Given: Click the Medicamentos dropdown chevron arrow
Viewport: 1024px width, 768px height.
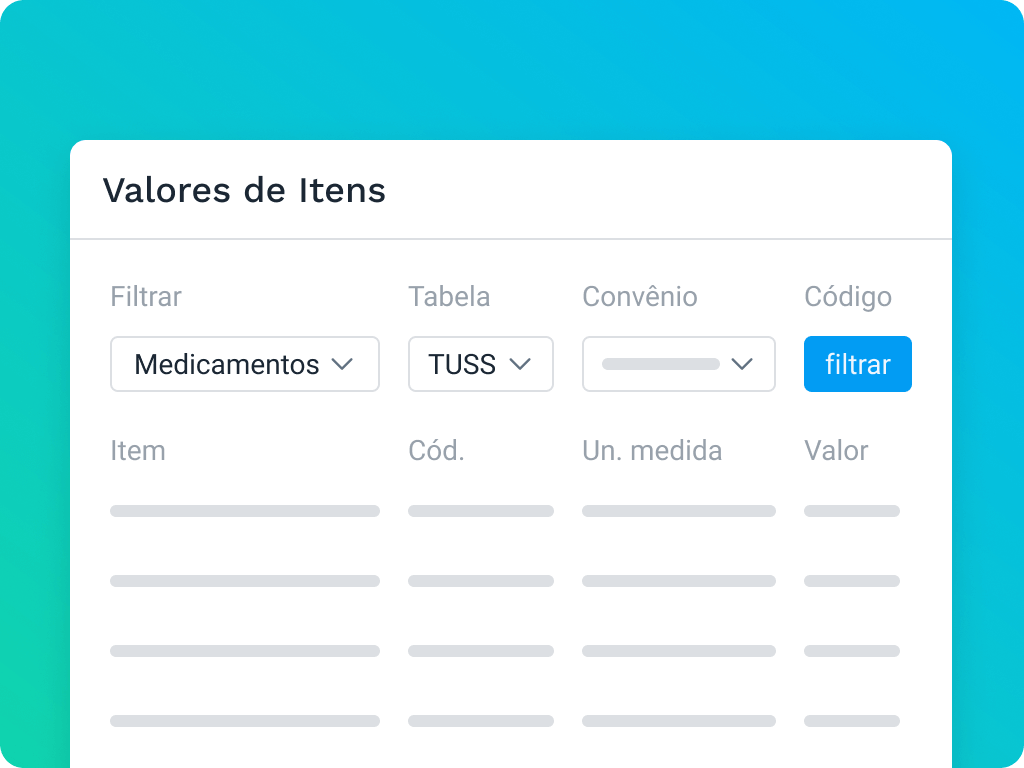Looking at the screenshot, I should 343,364.
